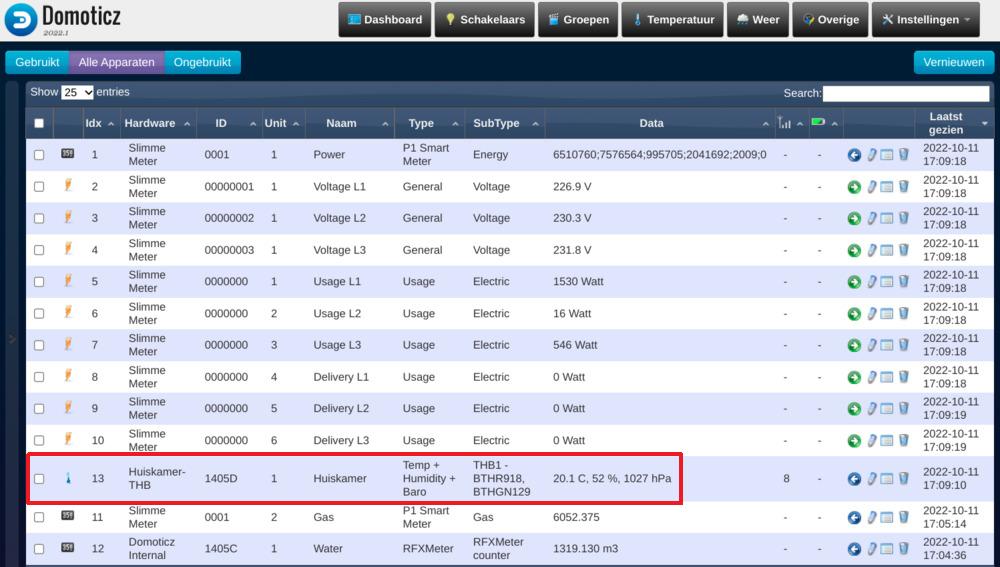Check the box for Power row

(x=39, y=155)
